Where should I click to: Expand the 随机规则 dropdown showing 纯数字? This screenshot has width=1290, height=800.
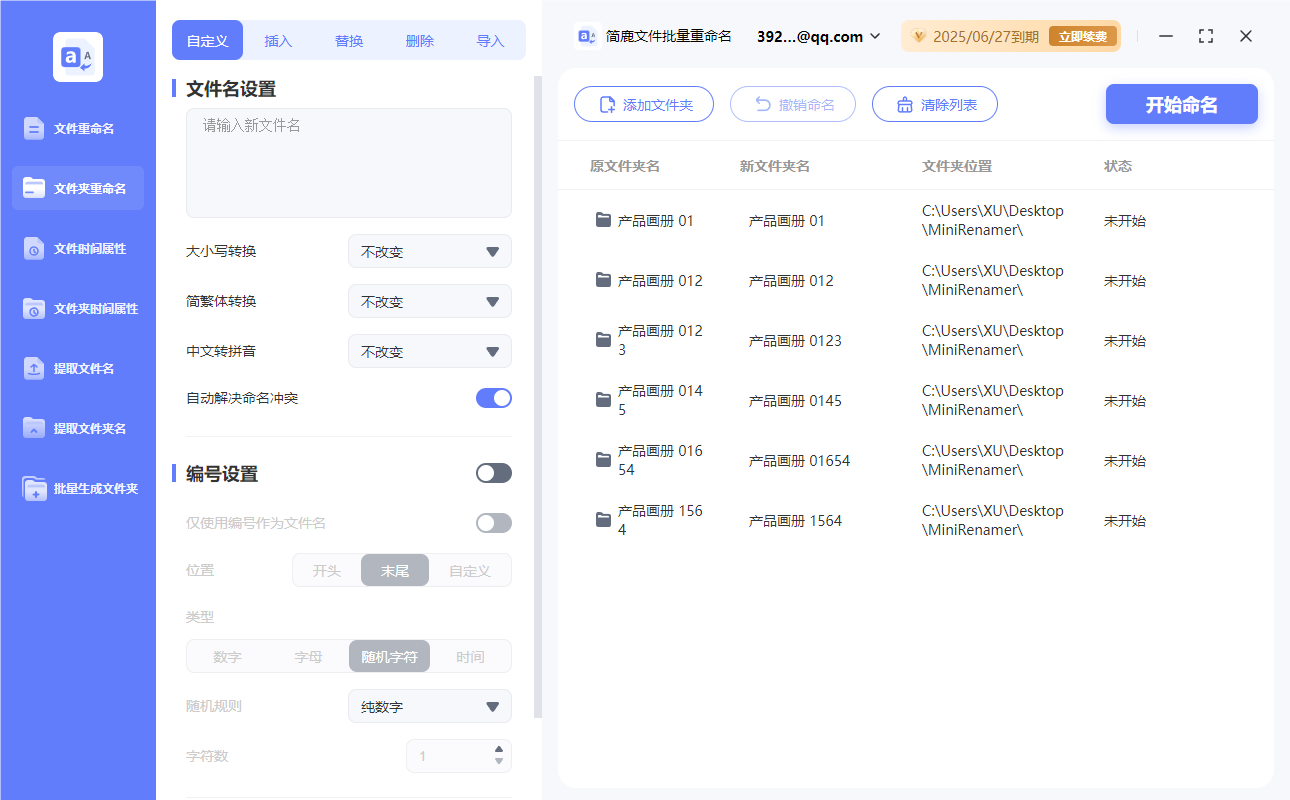(429, 706)
